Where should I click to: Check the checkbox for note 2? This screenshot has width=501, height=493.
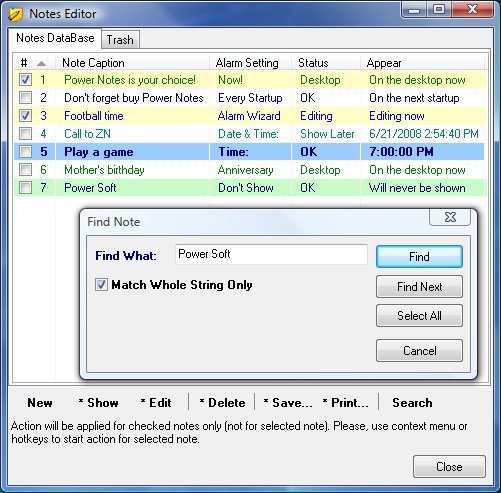point(25,98)
